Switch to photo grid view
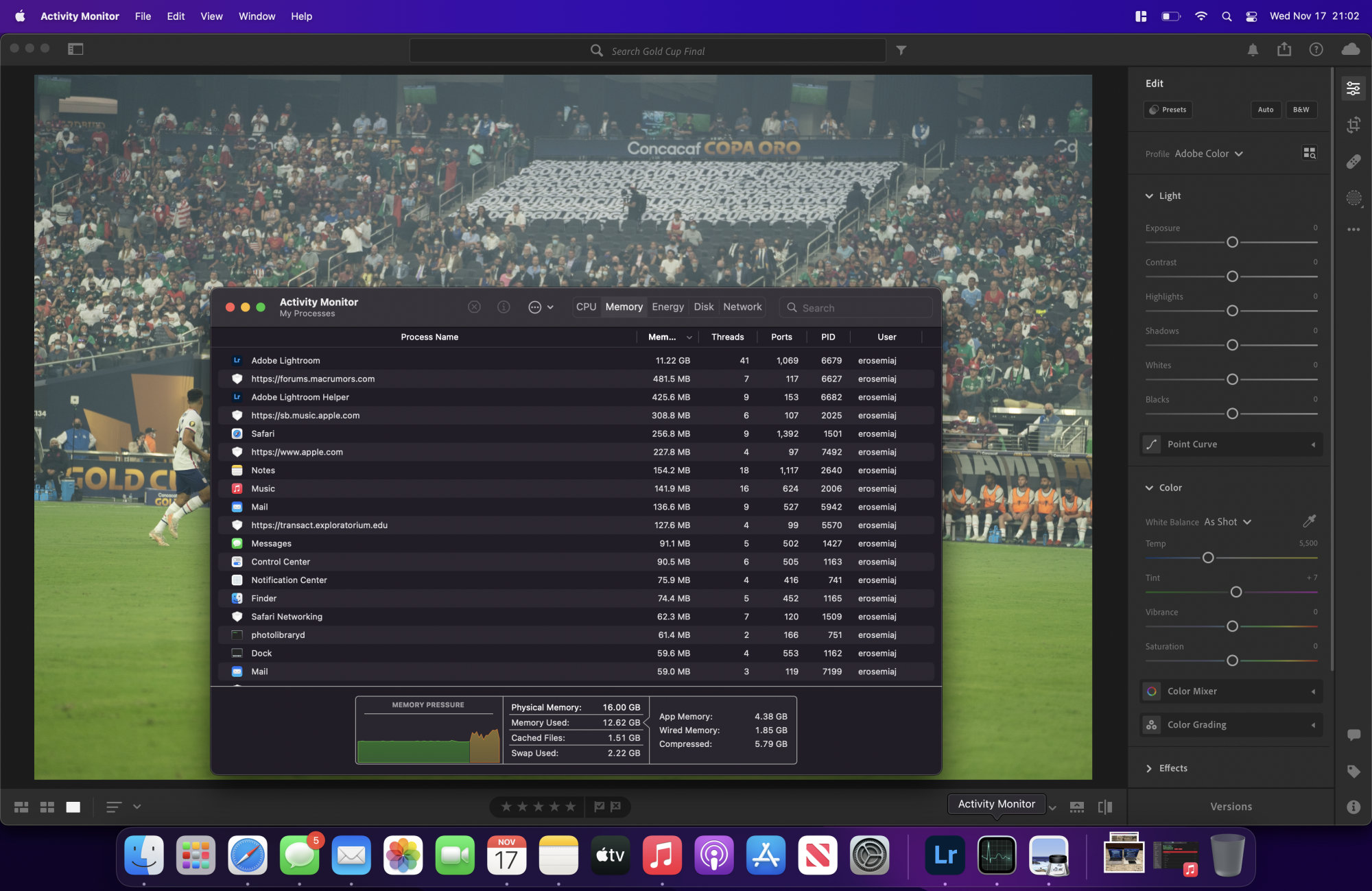The image size is (1372, 891). coord(21,807)
